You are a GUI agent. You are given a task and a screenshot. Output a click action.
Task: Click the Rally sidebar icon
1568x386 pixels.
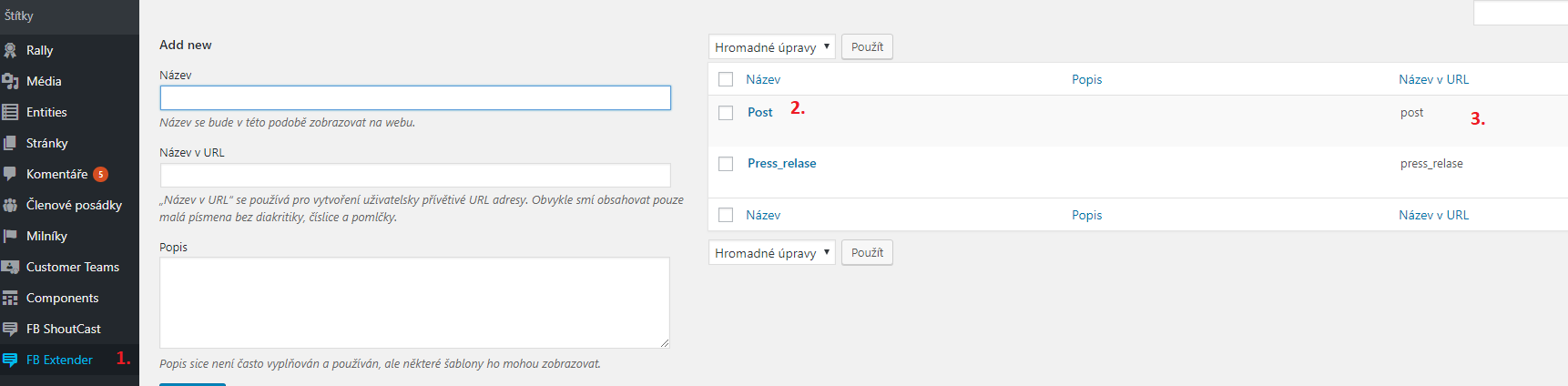coord(10,51)
